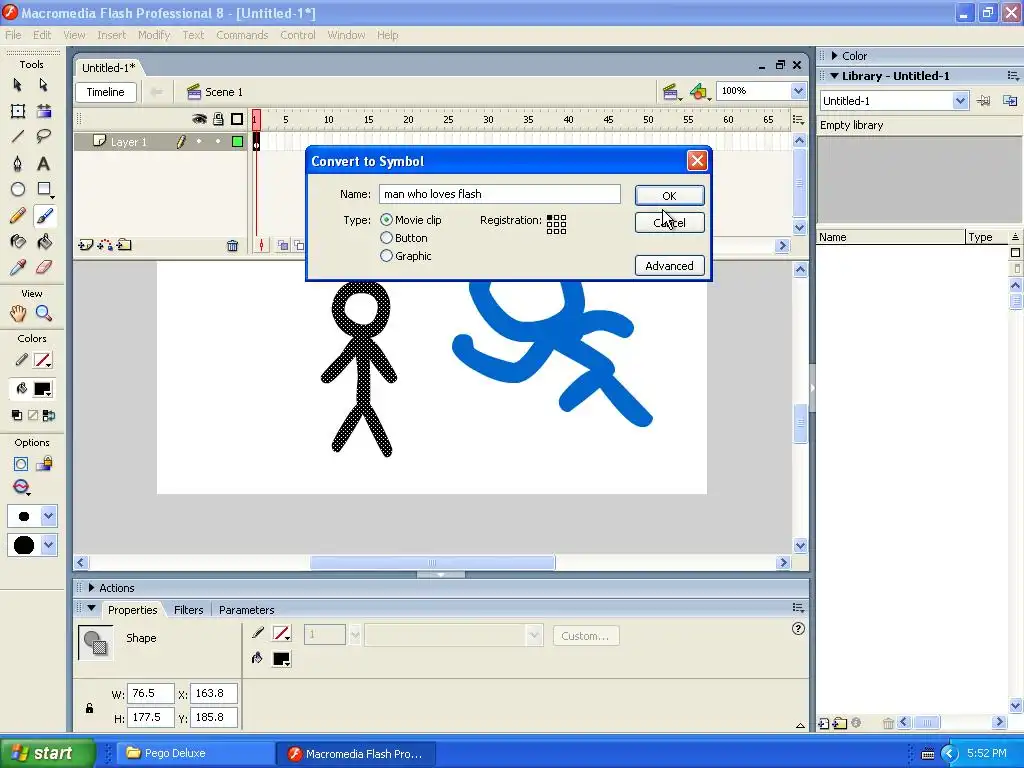Viewport: 1024px width, 768px height.
Task: Select the Text tool
Action: click(x=44, y=163)
